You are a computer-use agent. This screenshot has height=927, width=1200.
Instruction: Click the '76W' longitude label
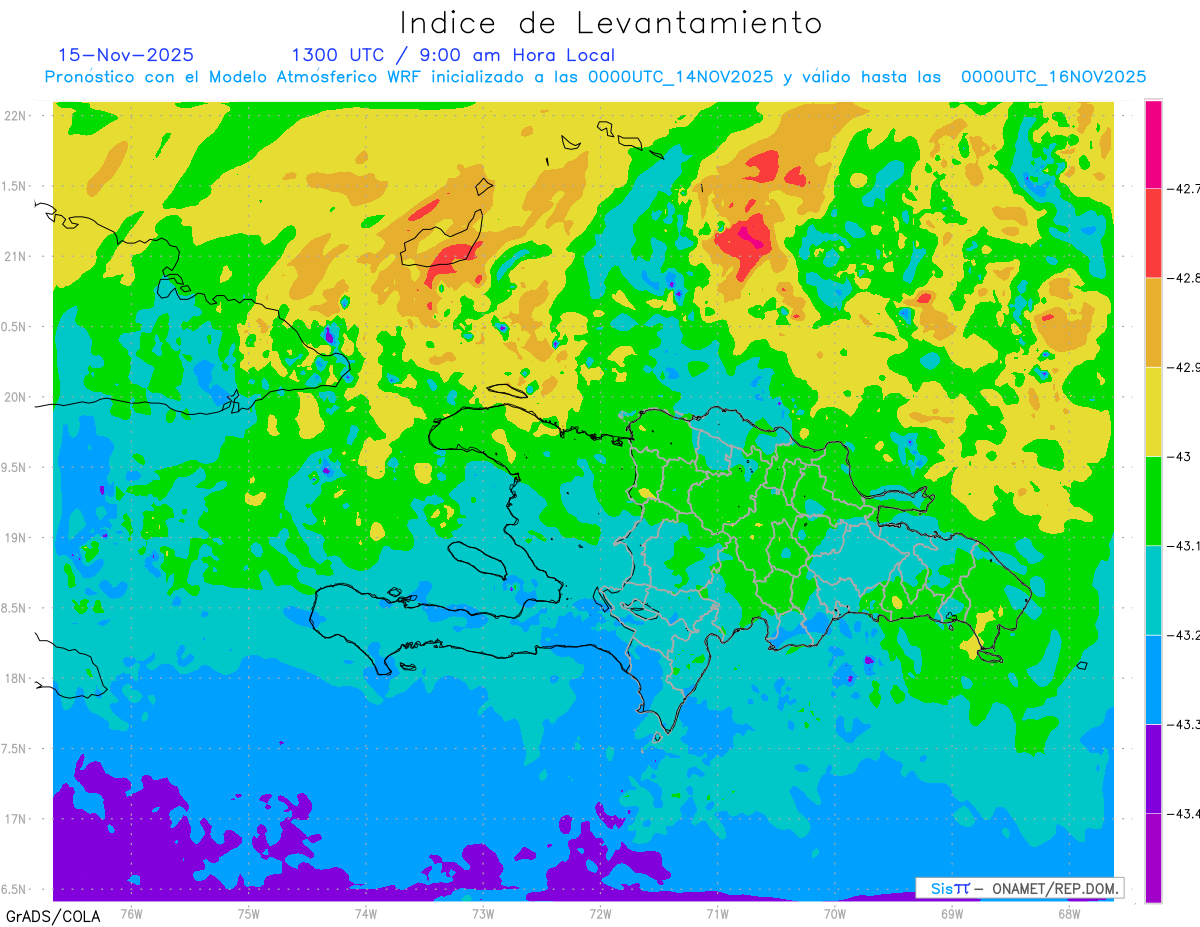pyautogui.click(x=131, y=914)
